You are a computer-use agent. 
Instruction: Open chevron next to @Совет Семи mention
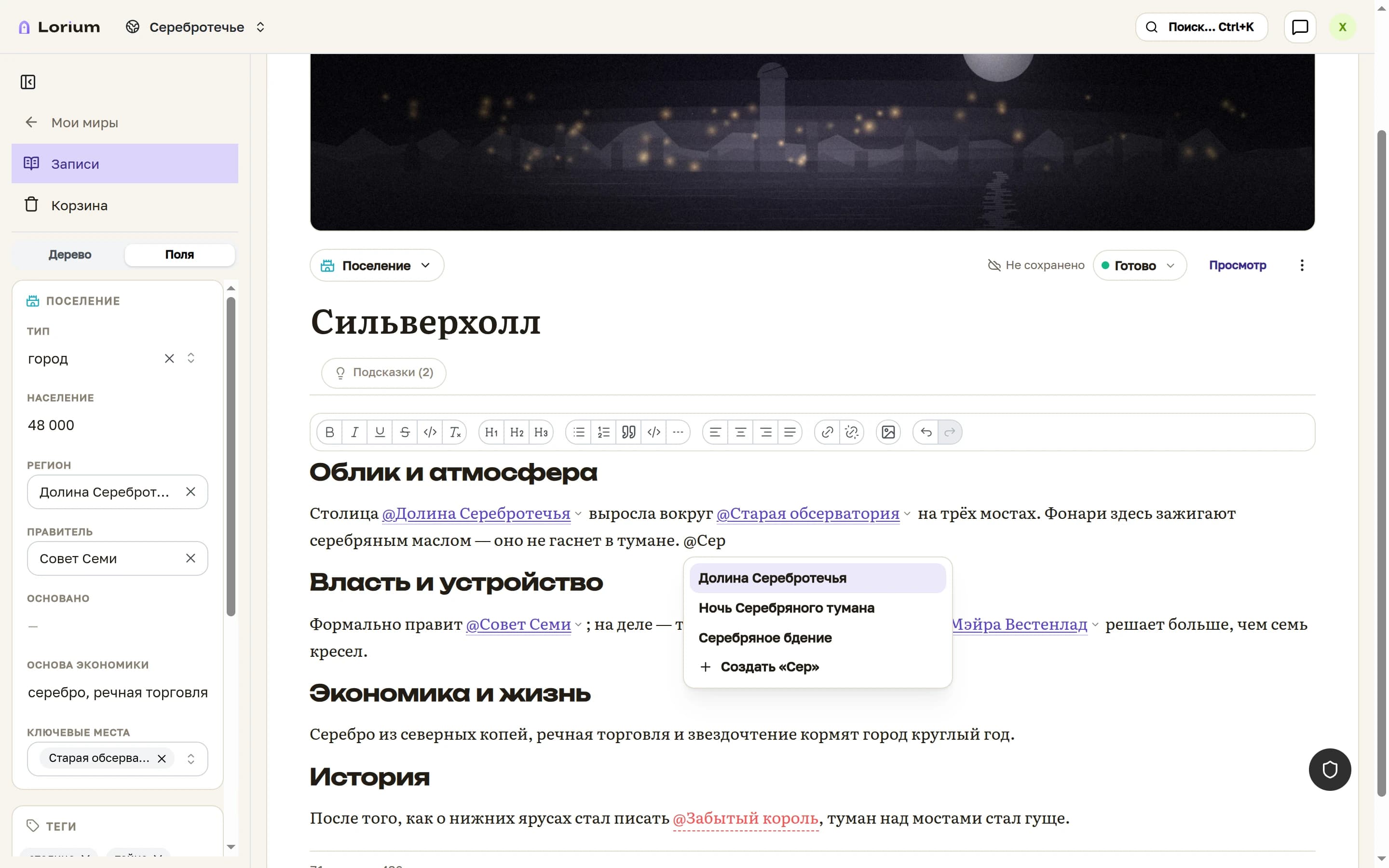point(579,624)
